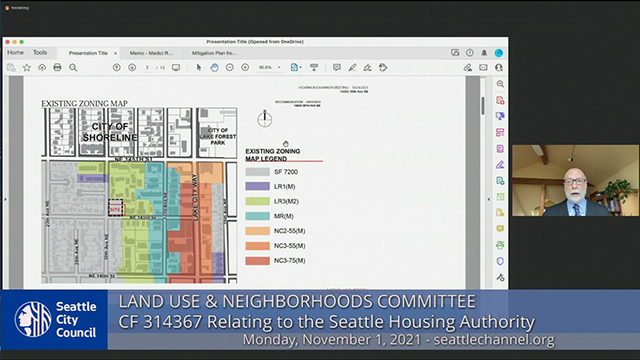Activate the Hand pan tool
The image size is (640, 360).
click(x=214, y=68)
